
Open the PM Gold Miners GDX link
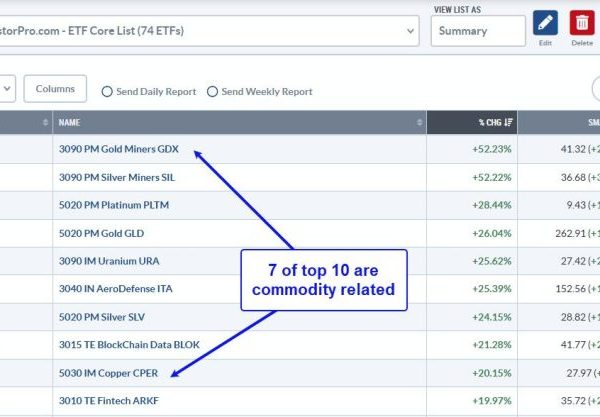(118, 150)
